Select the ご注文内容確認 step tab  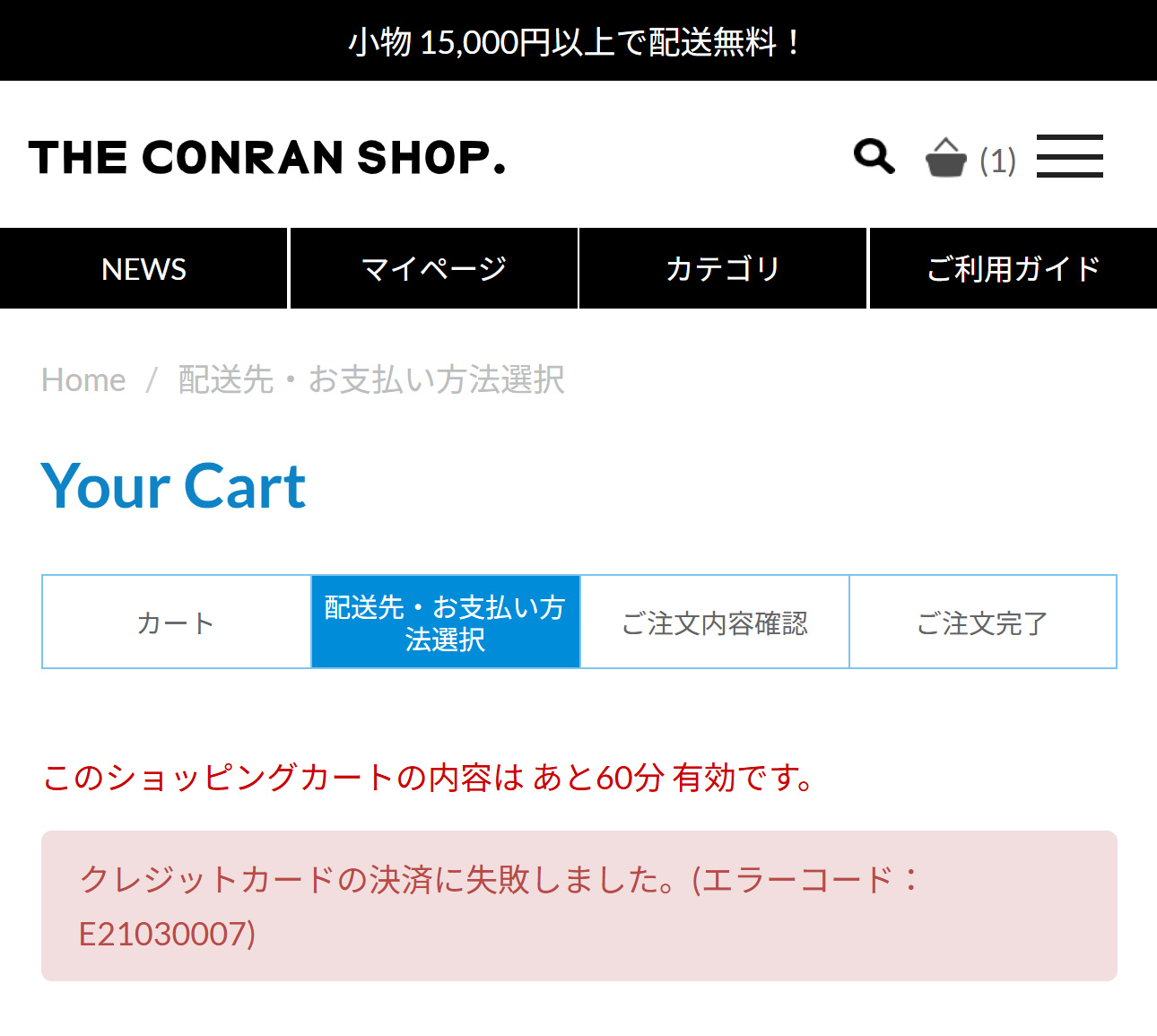pyautogui.click(x=715, y=622)
